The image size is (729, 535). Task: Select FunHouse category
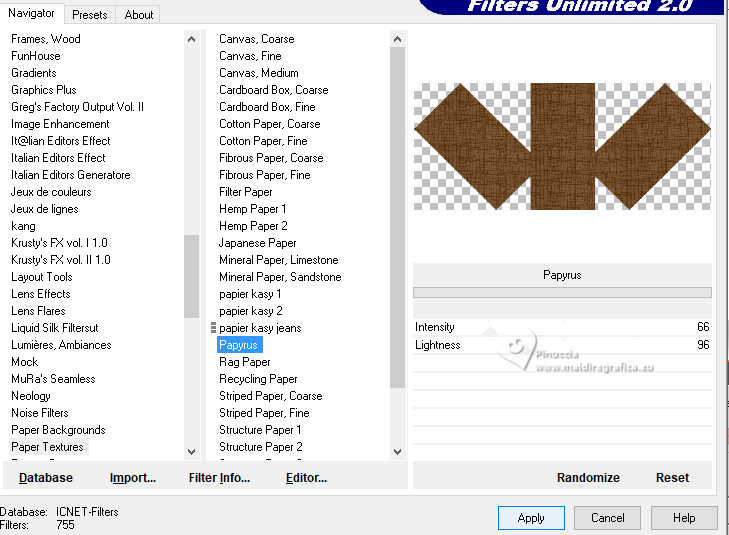[35, 56]
